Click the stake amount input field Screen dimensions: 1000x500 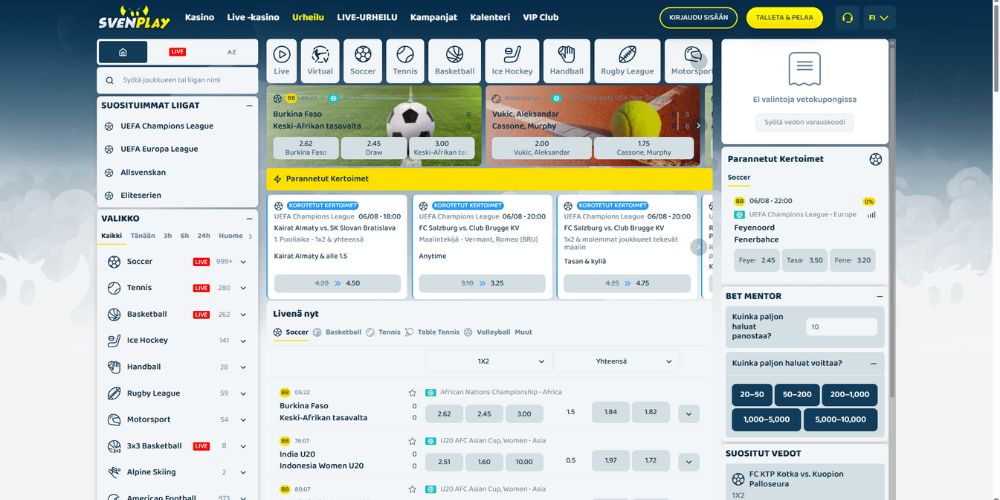841,327
